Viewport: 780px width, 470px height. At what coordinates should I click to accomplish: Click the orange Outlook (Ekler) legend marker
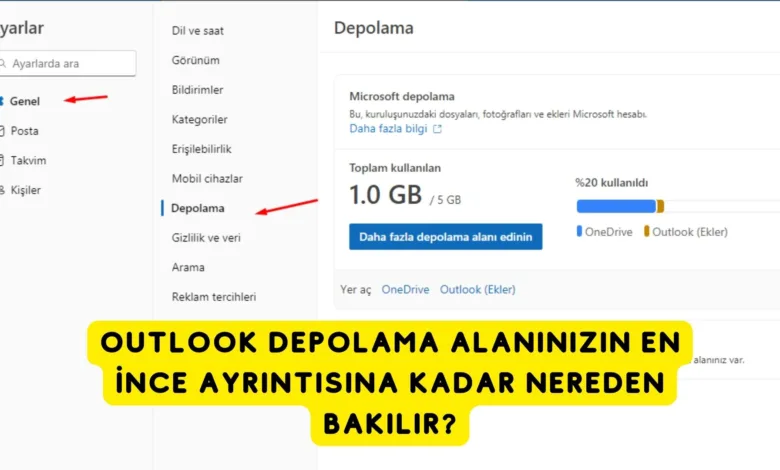tap(646, 231)
